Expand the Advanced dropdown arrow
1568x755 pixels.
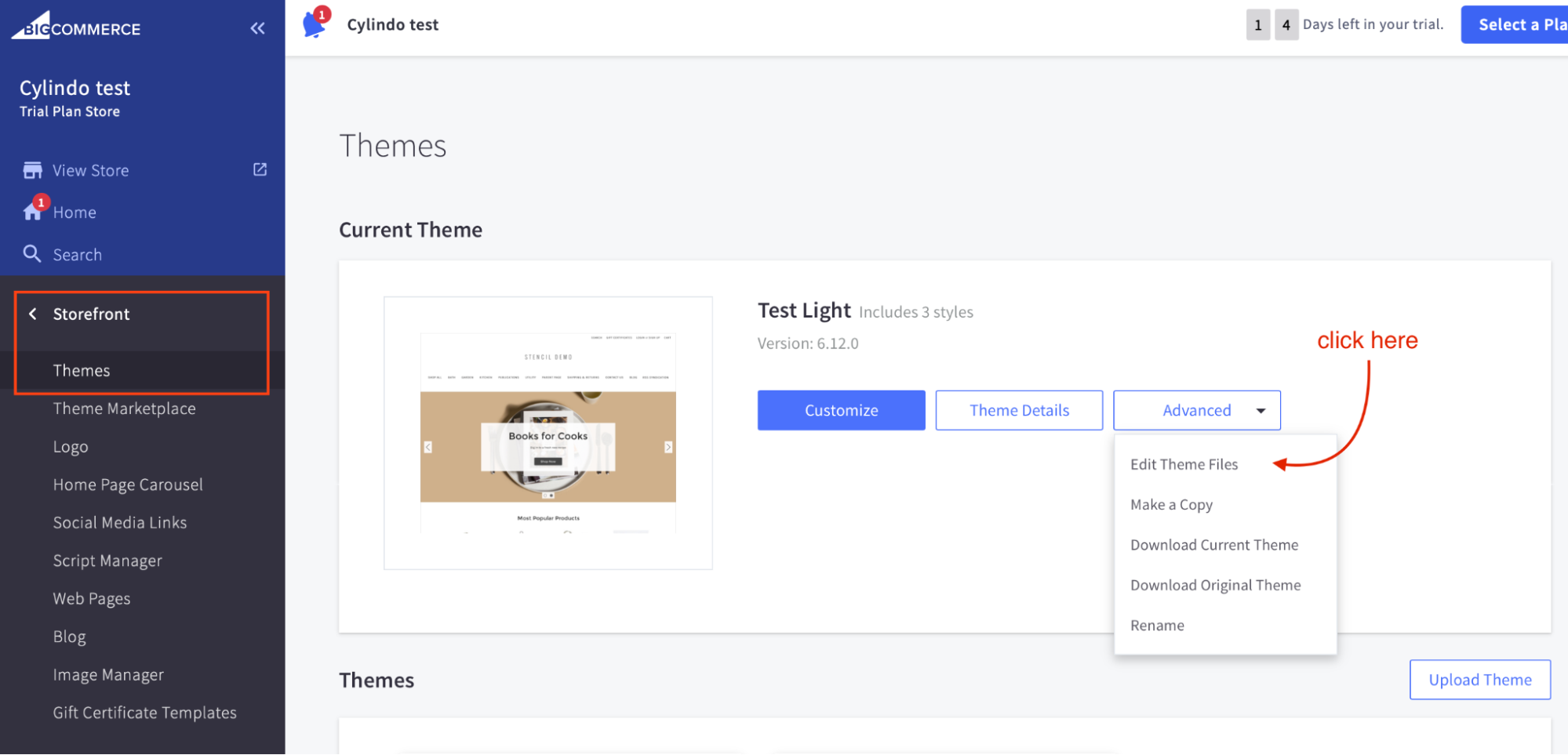point(1261,411)
